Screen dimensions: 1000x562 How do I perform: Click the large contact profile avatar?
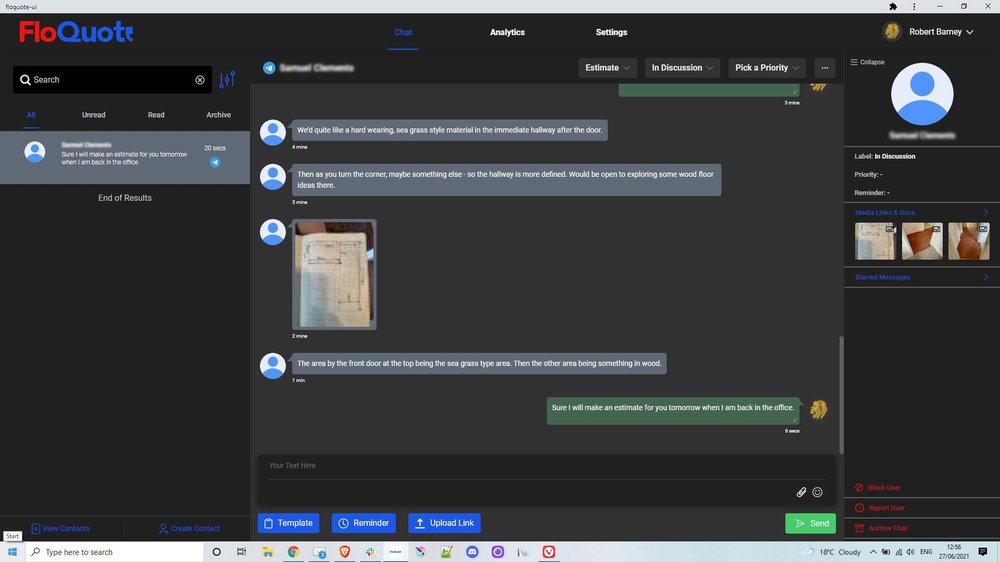pyautogui.click(x=922, y=94)
